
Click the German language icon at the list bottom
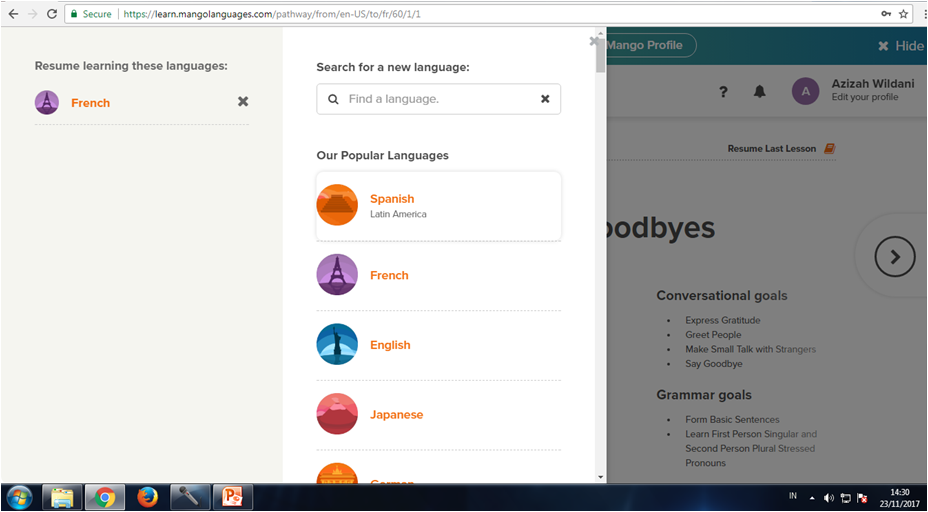click(337, 472)
